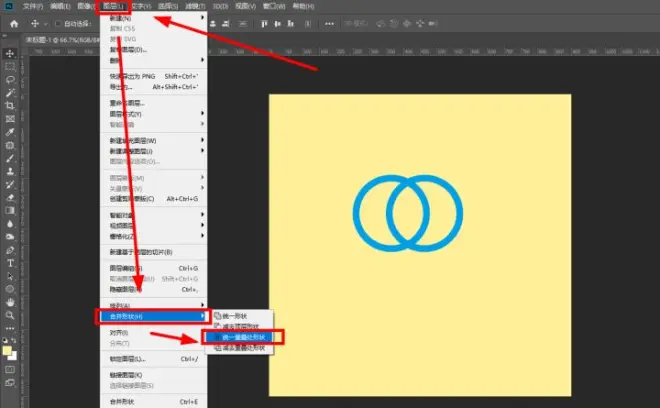Toggle Quick Mask mode icon
Viewport: 660px width, 408px height.
tap(10, 370)
